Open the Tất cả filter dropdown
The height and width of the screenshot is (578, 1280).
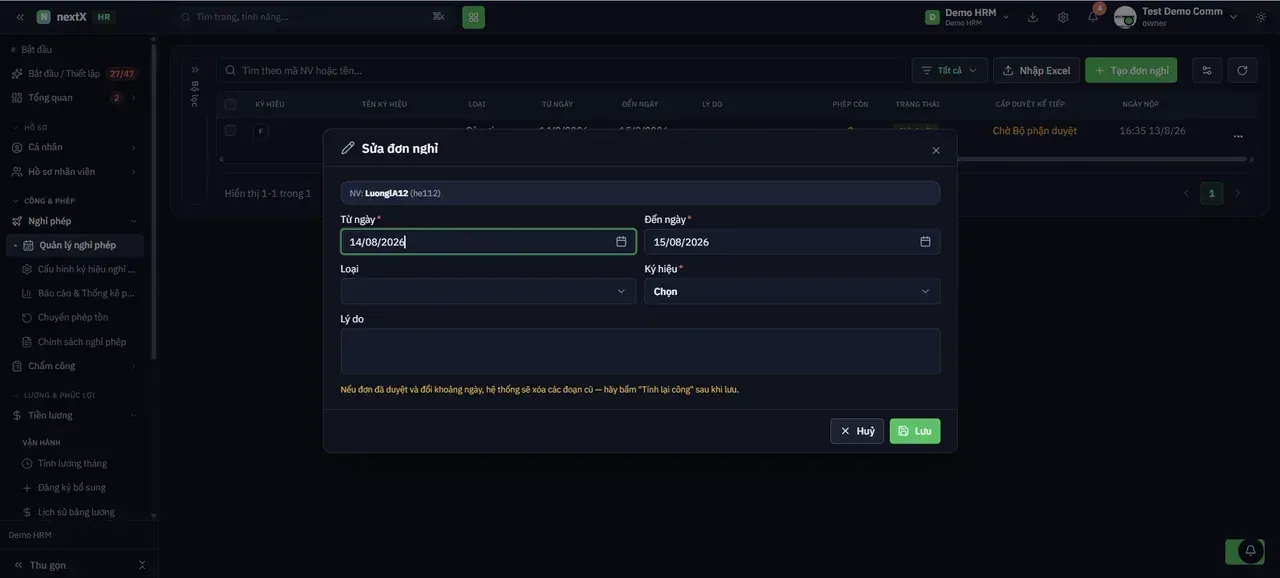tap(949, 70)
